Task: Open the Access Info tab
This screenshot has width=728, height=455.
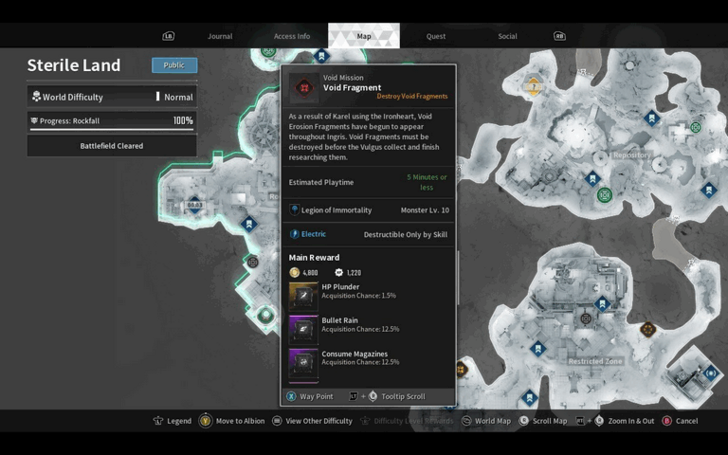Action: pyautogui.click(x=292, y=36)
